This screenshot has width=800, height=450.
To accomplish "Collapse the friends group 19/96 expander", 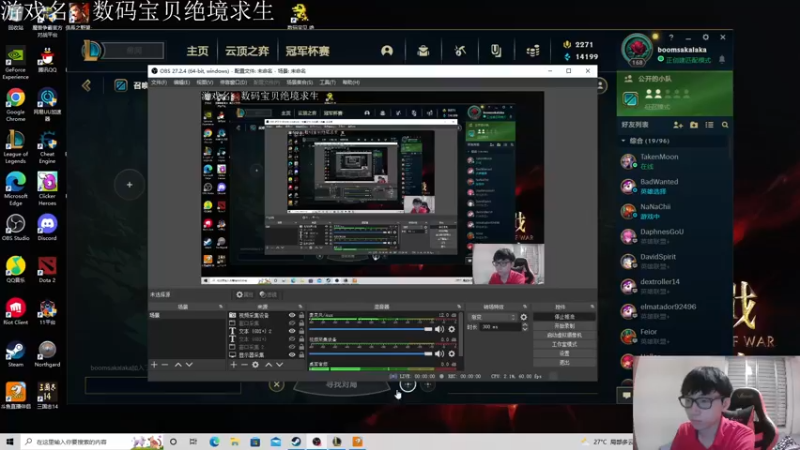I will pos(623,141).
